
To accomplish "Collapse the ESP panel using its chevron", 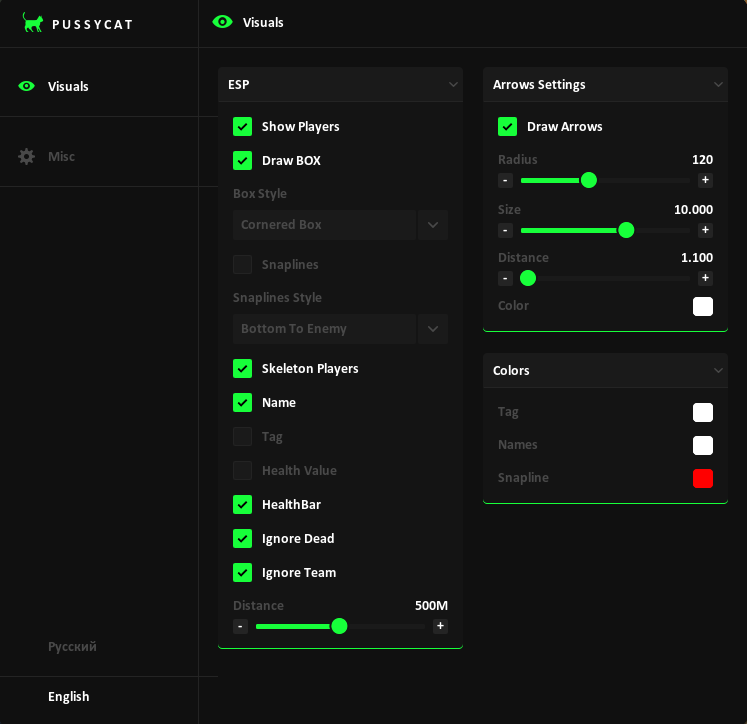I will click(453, 85).
